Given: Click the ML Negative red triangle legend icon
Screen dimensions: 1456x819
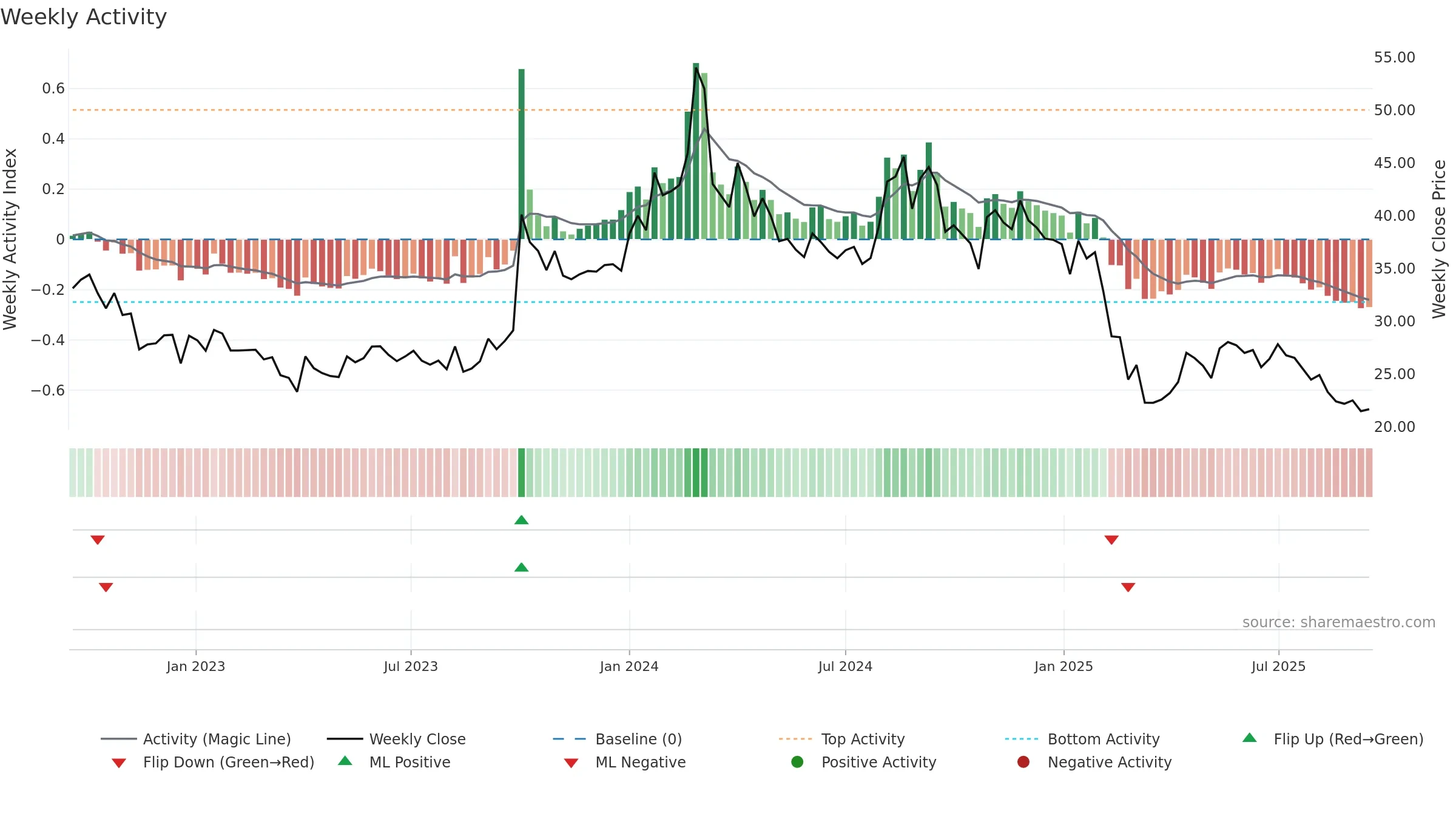Looking at the screenshot, I should [x=571, y=763].
